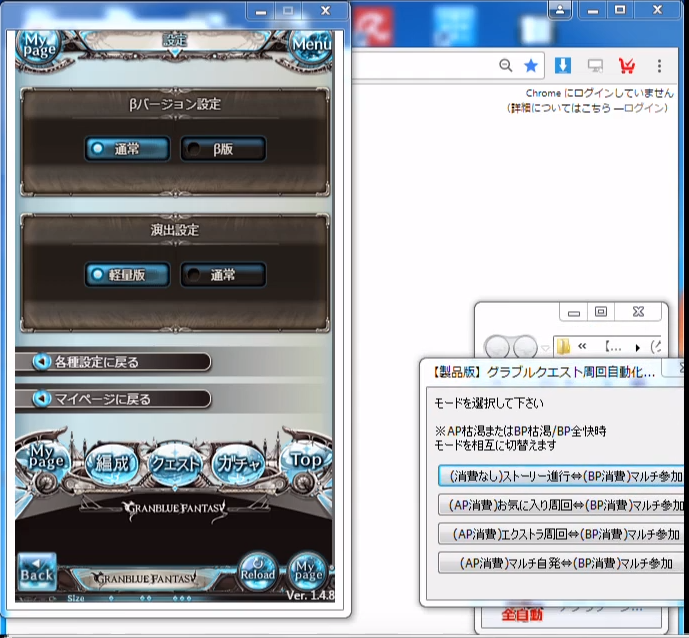This screenshot has width=689, height=638.
Task: Select 通常 under 演出設定
Action: 223,275
